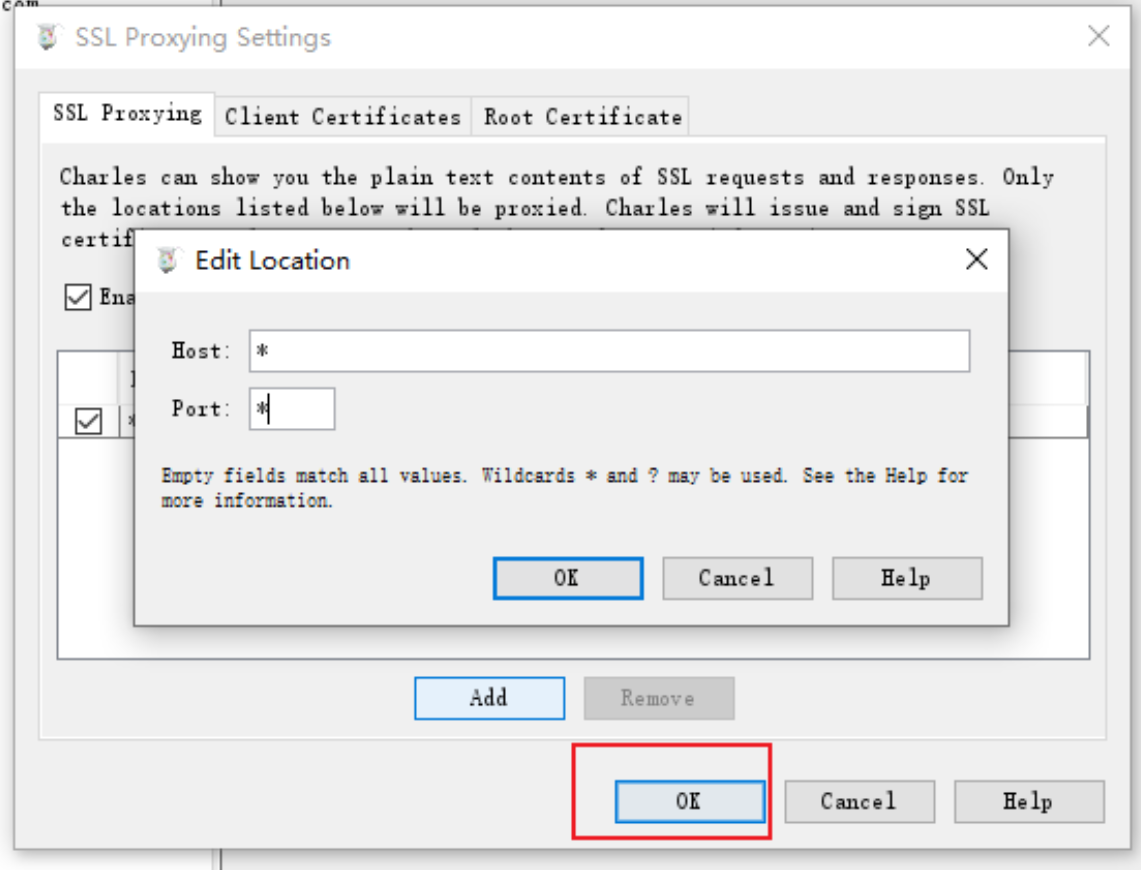Close the Edit Location dialog
Screen dimensions: 1141x870
[x=977, y=259]
